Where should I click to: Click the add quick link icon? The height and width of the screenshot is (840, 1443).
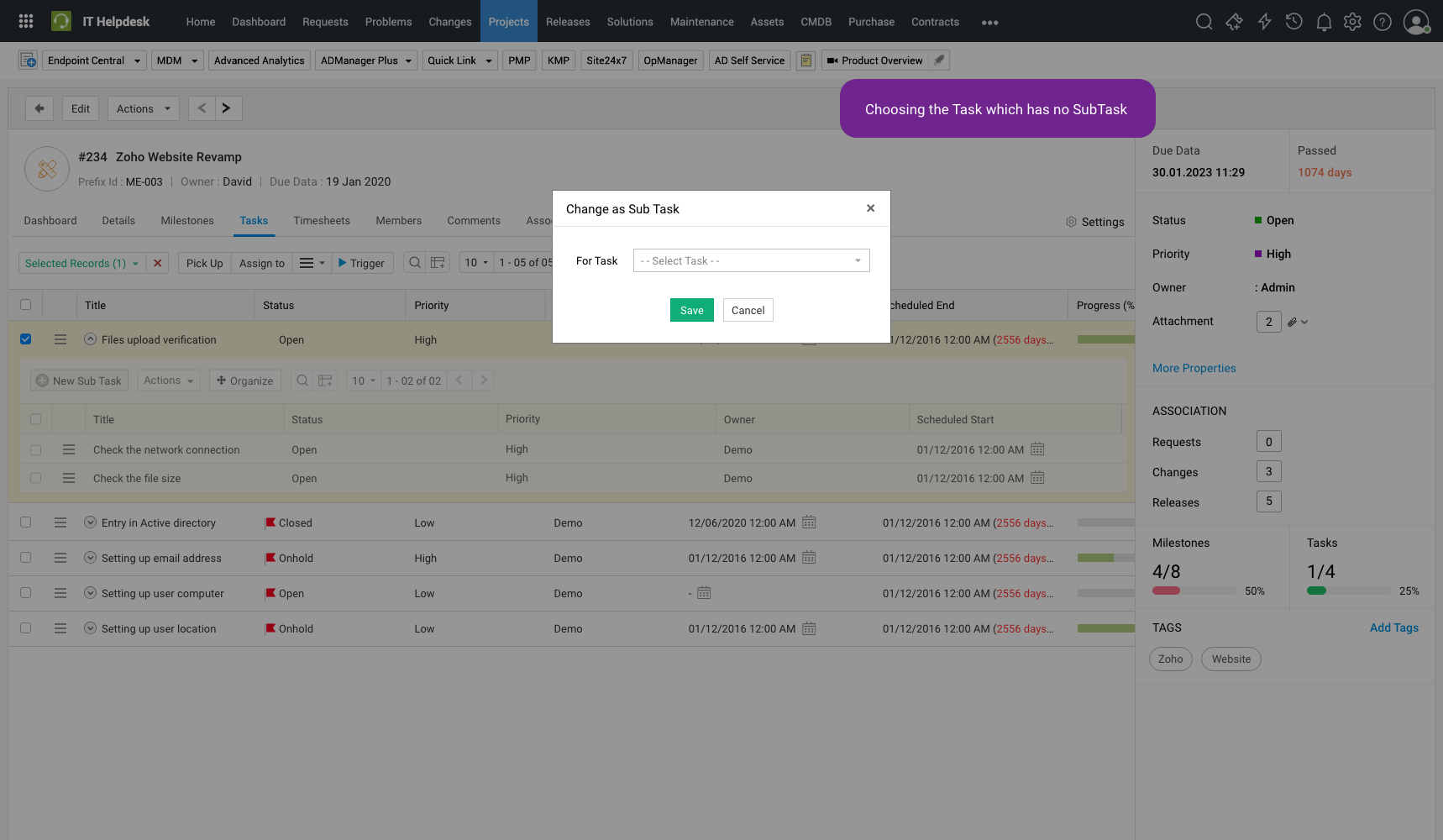(x=28, y=60)
